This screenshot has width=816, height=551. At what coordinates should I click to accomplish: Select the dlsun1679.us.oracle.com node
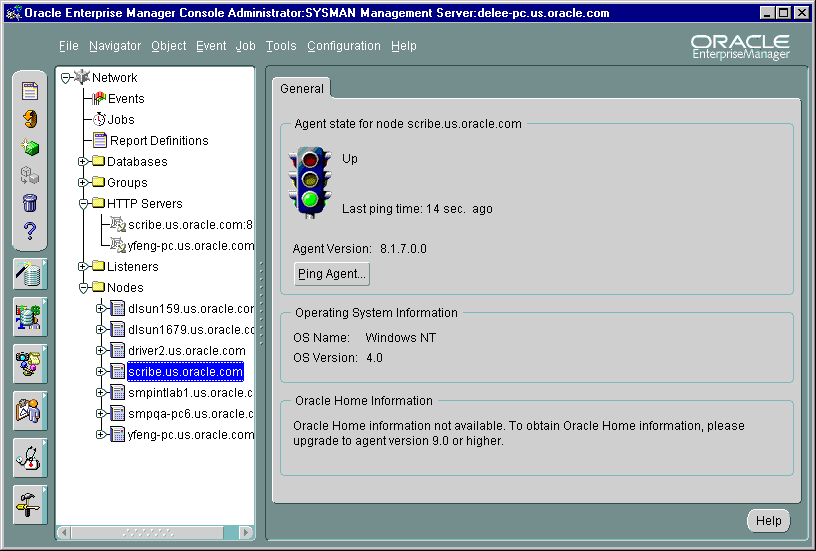[x=191, y=330]
